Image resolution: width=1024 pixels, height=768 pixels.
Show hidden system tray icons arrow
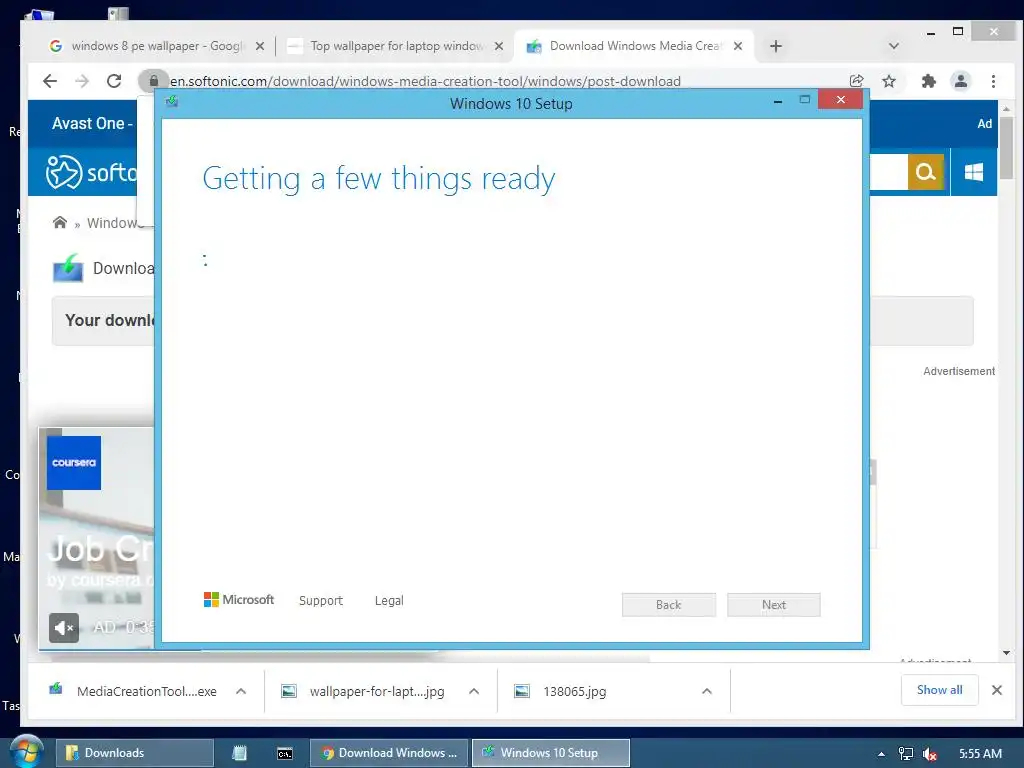click(x=881, y=754)
